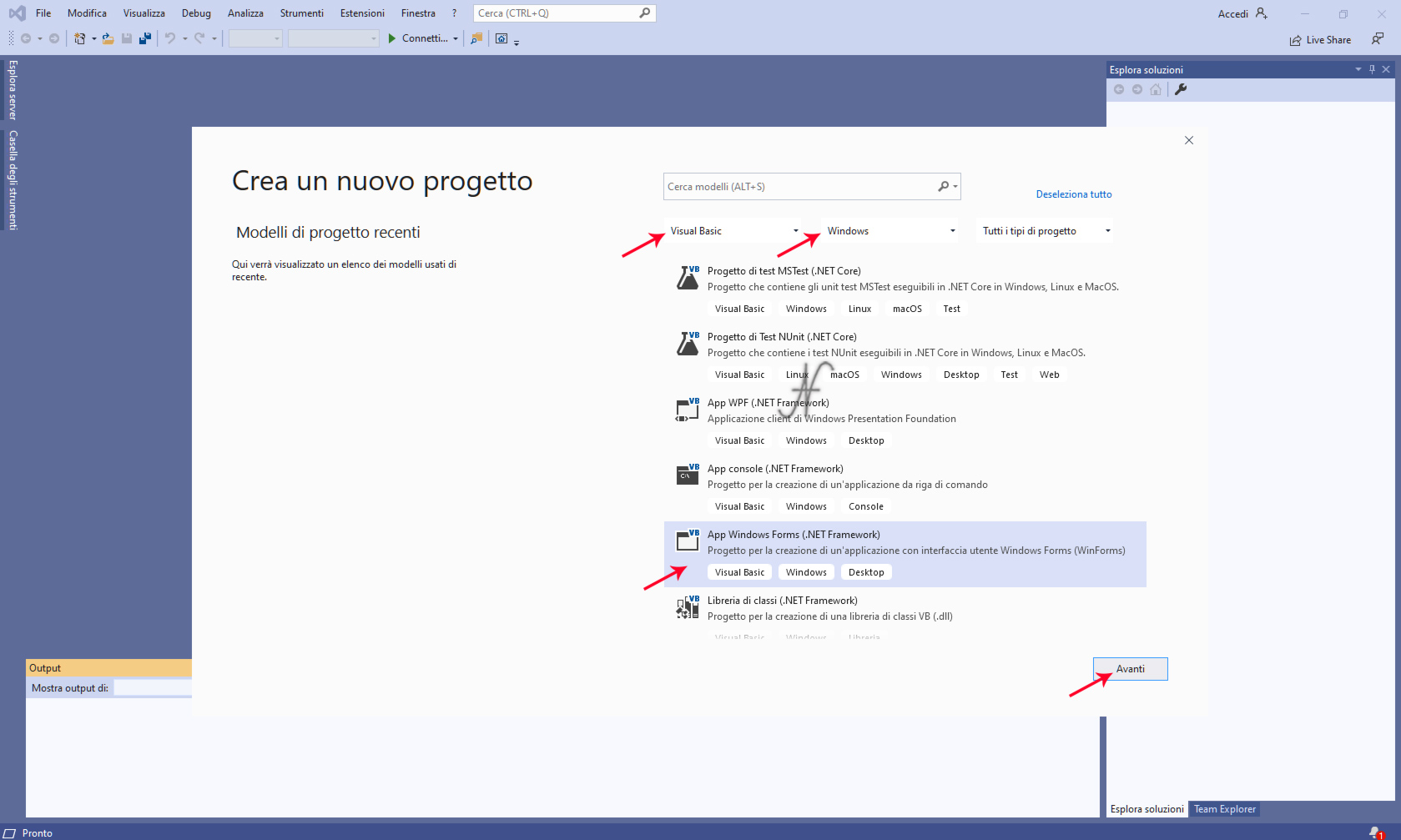Open the Debug menu
Image resolution: width=1401 pixels, height=840 pixels.
(196, 13)
